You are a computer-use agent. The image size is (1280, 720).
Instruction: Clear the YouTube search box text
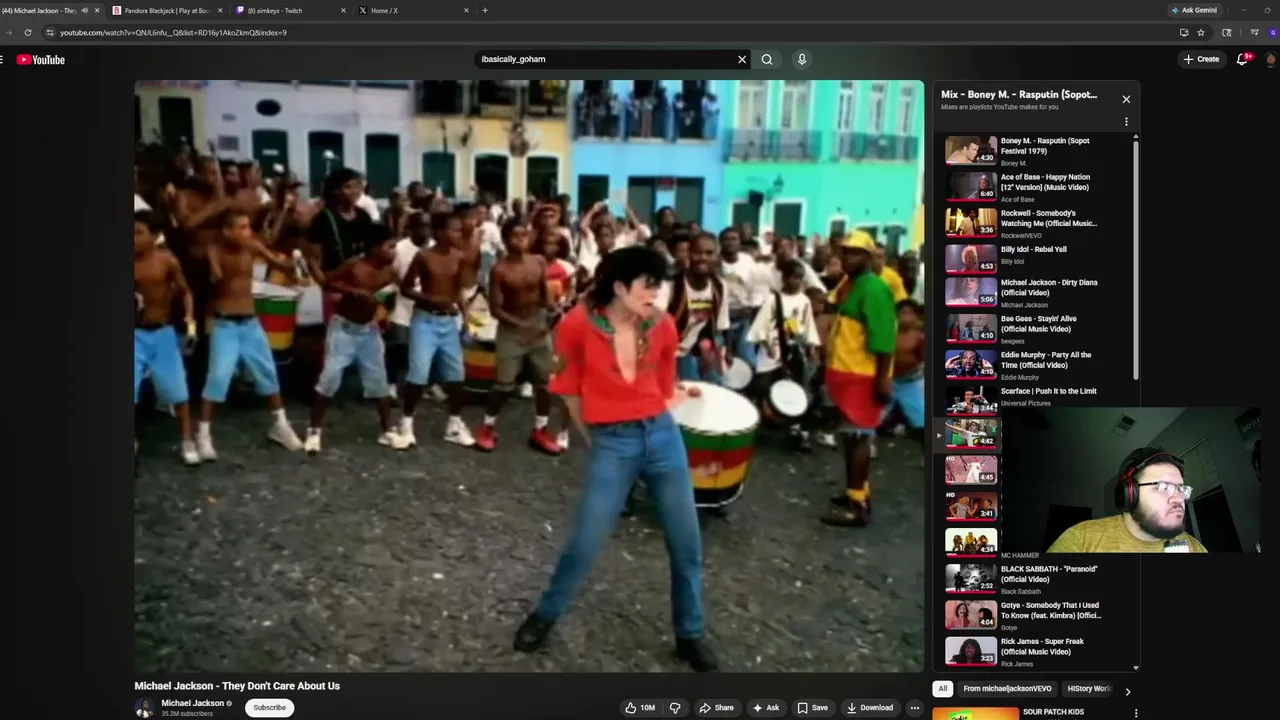tap(742, 59)
